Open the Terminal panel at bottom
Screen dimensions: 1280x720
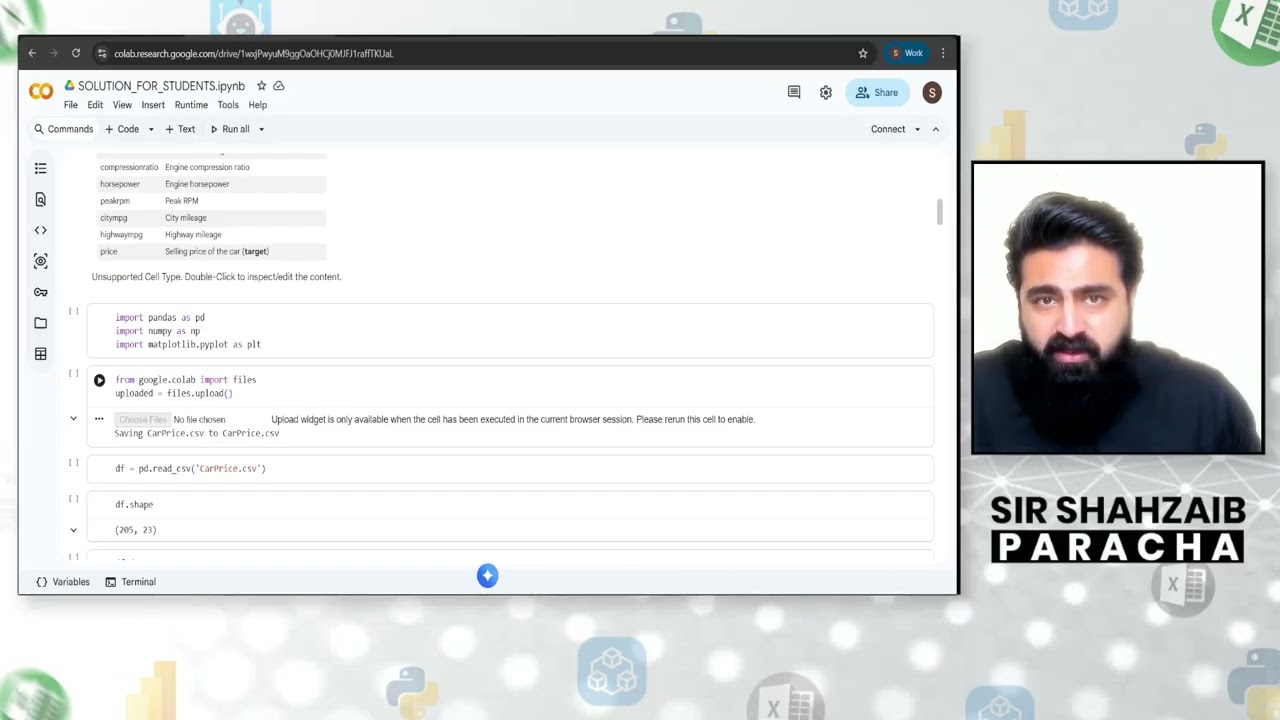click(130, 582)
